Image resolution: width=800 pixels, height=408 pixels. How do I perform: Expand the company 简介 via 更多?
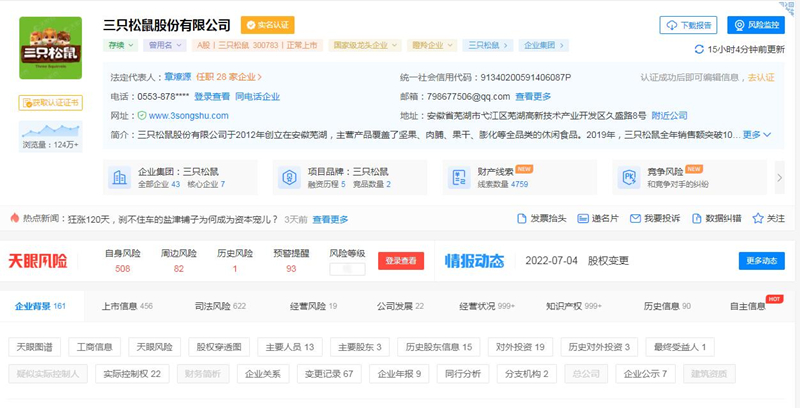(x=757, y=135)
